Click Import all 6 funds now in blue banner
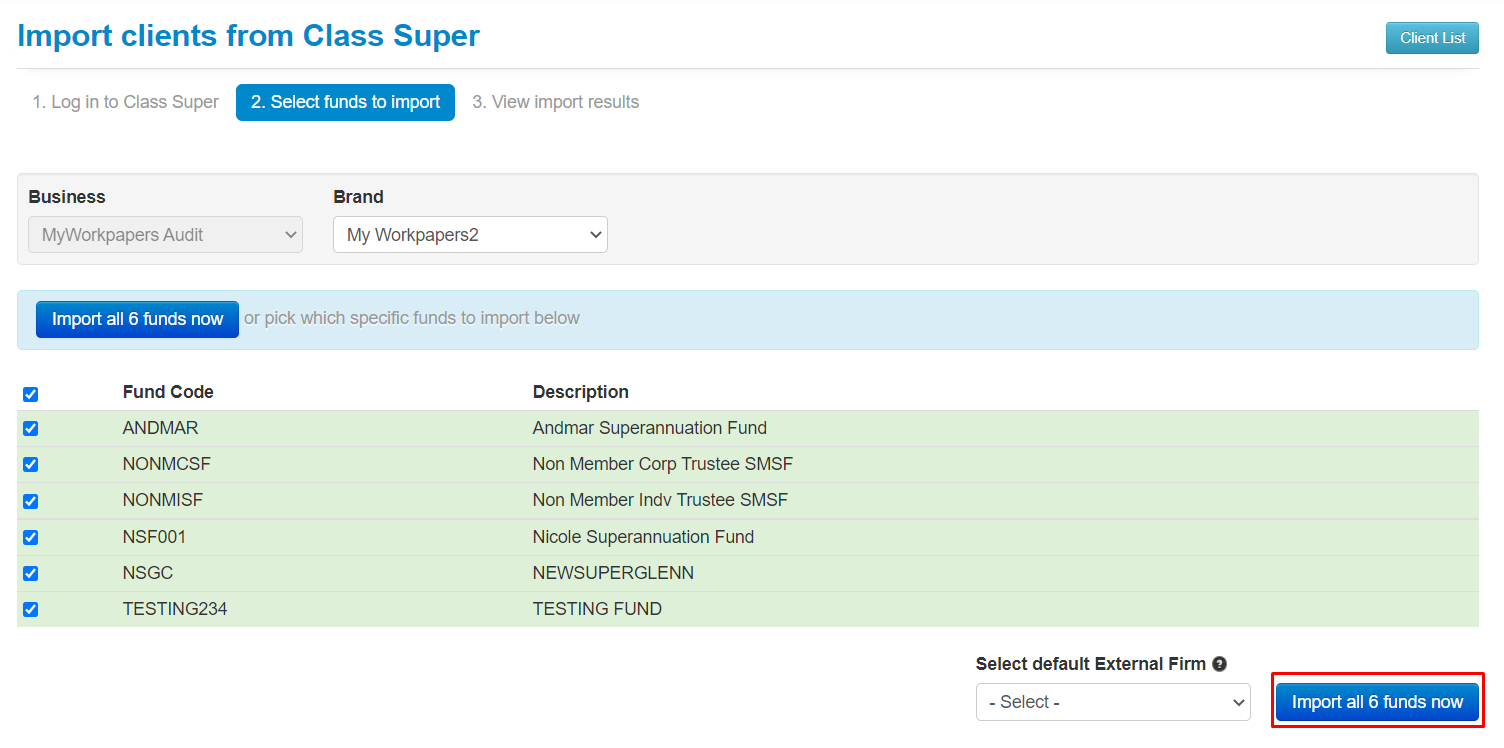Viewport: 1504px width, 748px height. click(137, 319)
